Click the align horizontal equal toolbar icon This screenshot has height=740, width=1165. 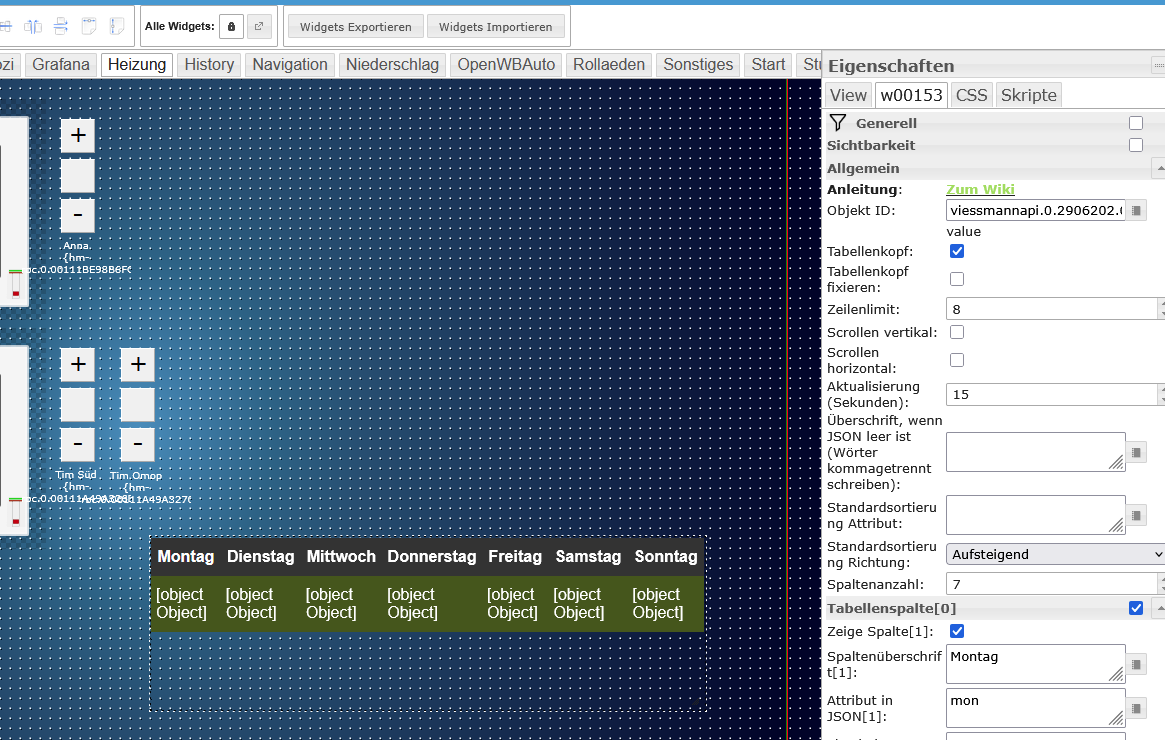point(7,25)
